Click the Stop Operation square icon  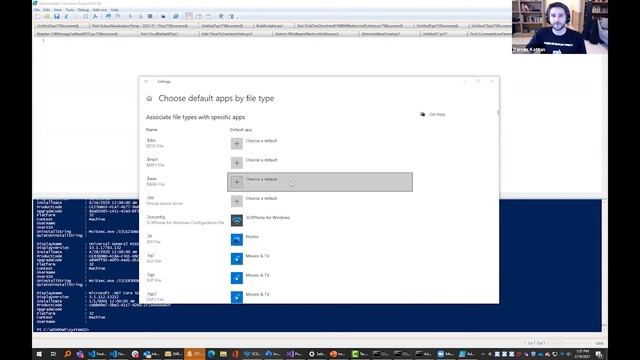pyautogui.click(x=150, y=16)
